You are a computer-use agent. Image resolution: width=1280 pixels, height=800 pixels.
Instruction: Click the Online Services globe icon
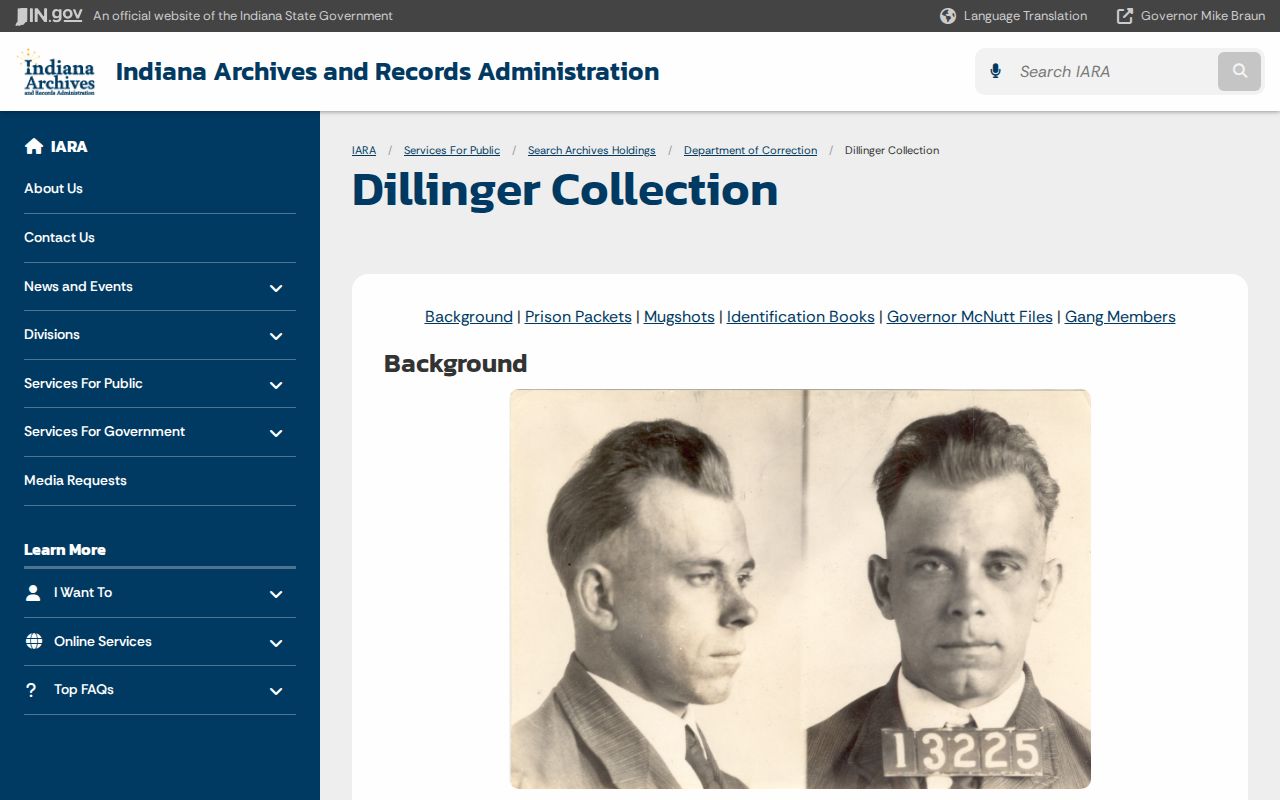coord(34,641)
